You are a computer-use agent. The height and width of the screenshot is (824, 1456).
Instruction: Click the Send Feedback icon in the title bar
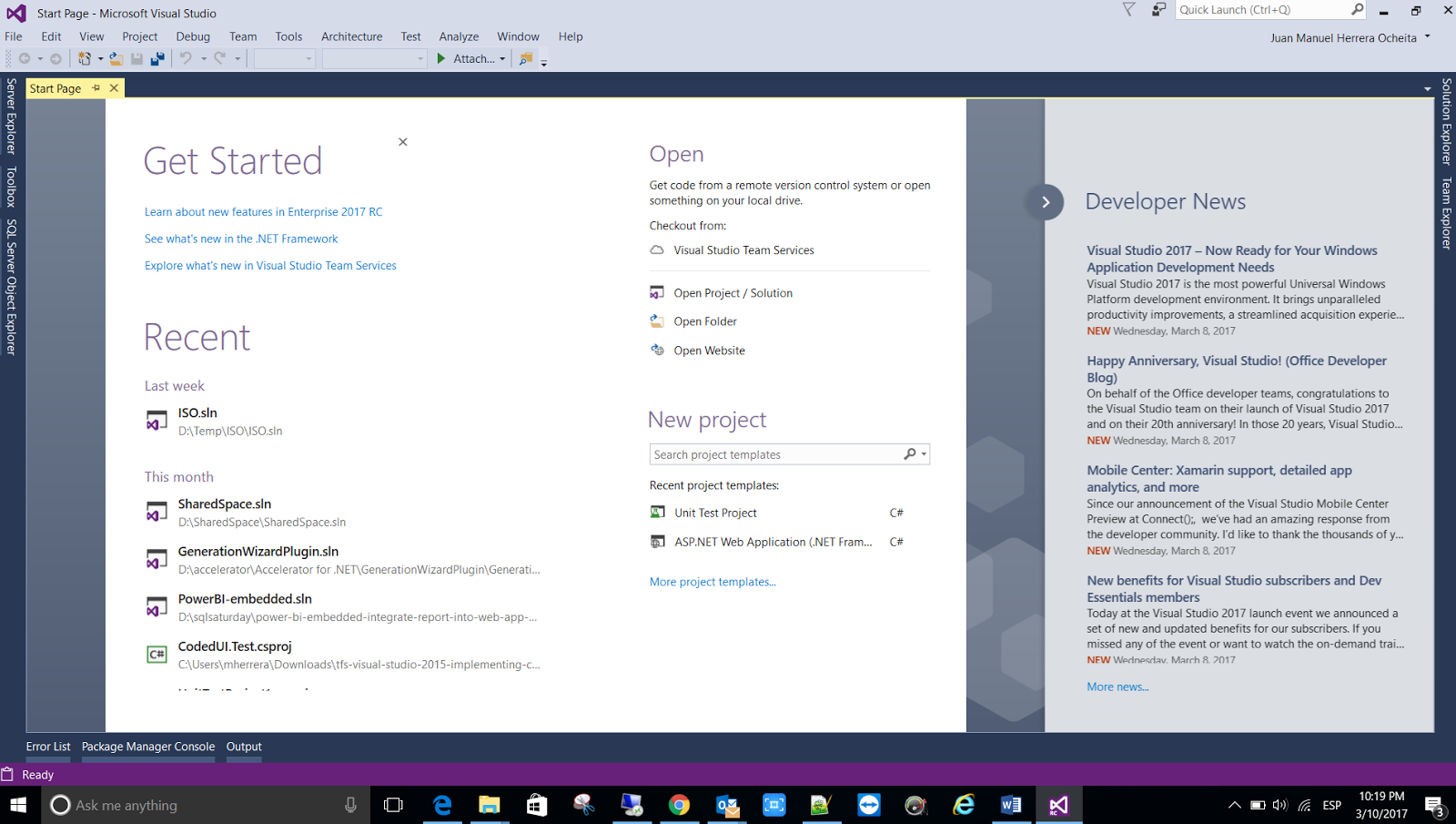(x=1158, y=12)
